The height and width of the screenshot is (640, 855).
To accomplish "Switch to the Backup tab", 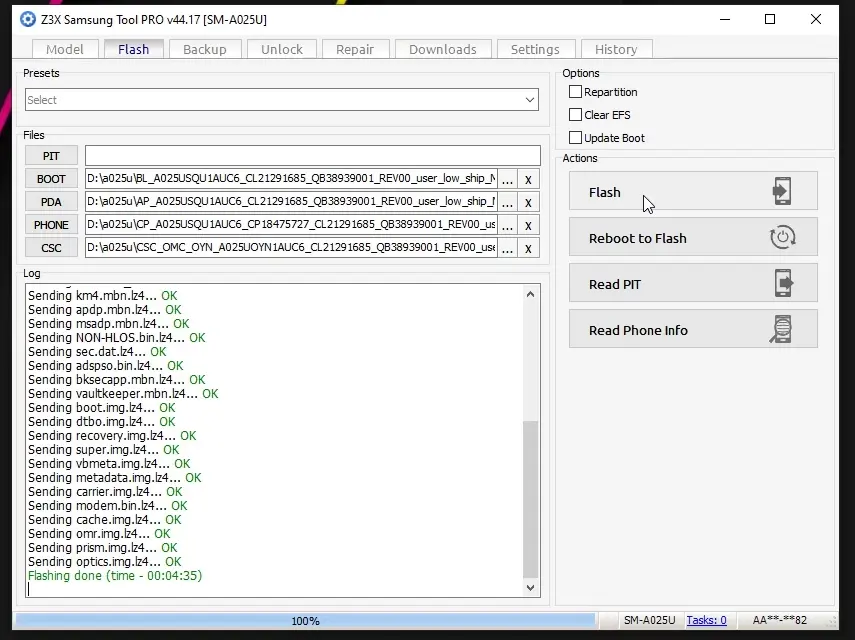I will click(205, 49).
